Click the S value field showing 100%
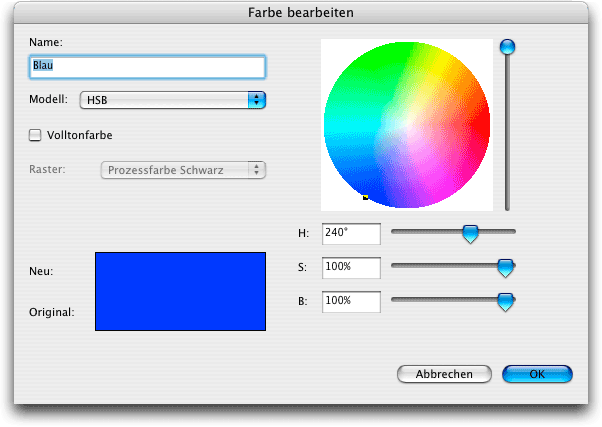 click(x=351, y=268)
